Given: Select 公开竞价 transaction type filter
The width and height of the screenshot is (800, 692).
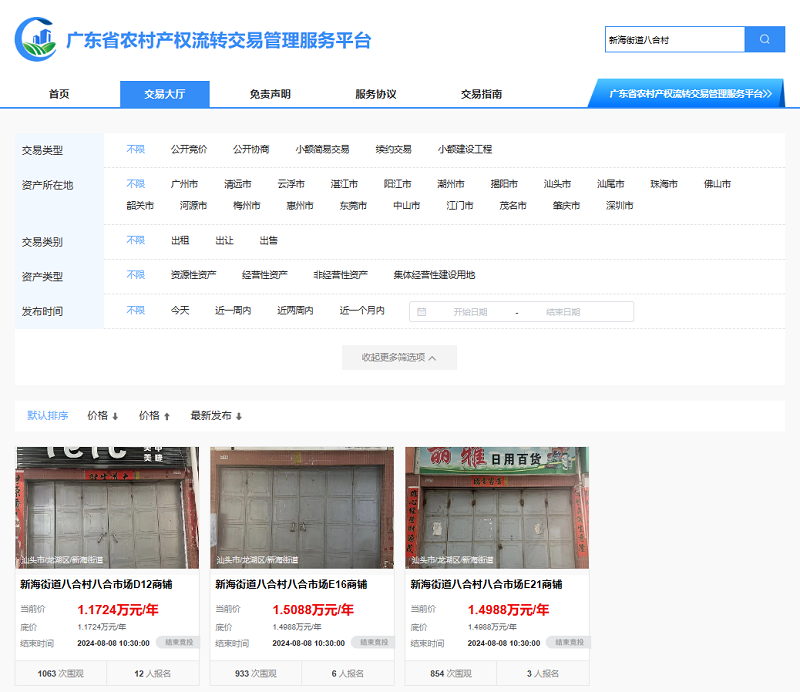Looking at the screenshot, I should 188,149.
